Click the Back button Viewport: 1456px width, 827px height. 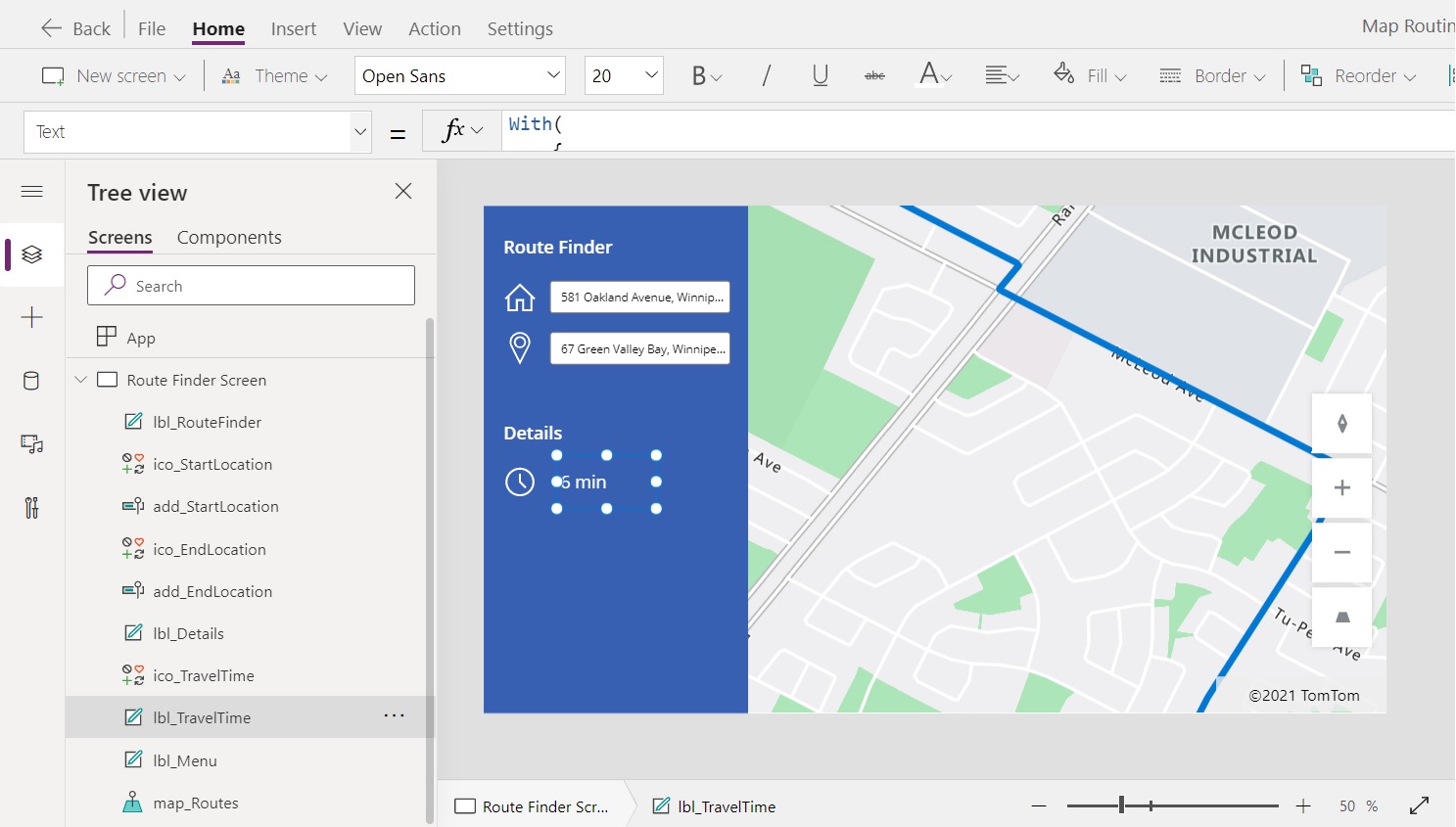pos(74,28)
